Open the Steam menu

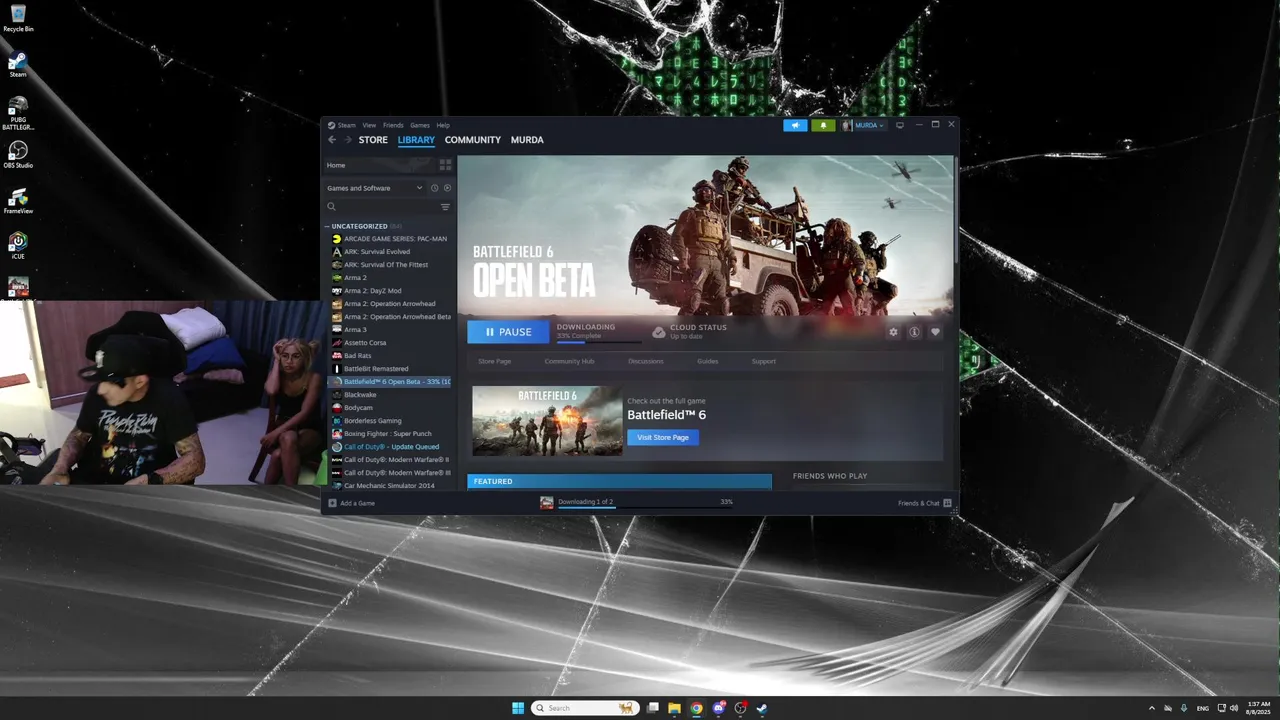346,125
